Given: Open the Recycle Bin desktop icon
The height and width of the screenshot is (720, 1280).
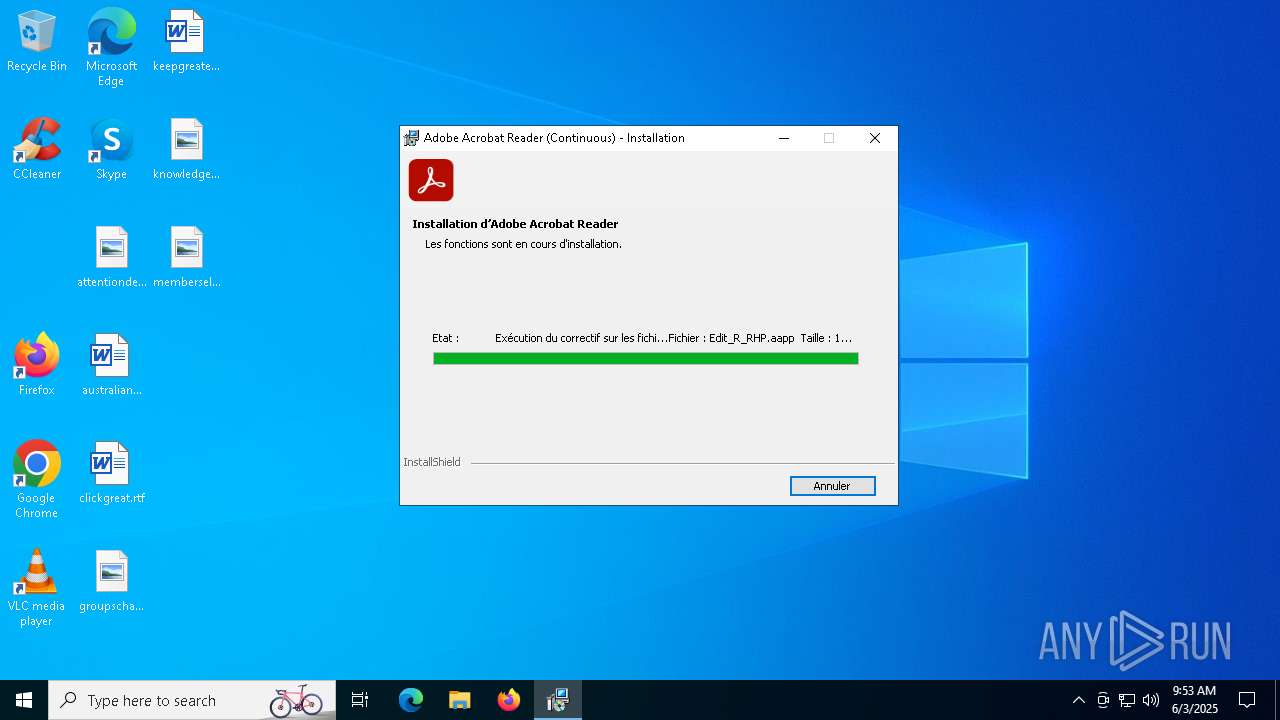Looking at the screenshot, I should click(x=37, y=42).
